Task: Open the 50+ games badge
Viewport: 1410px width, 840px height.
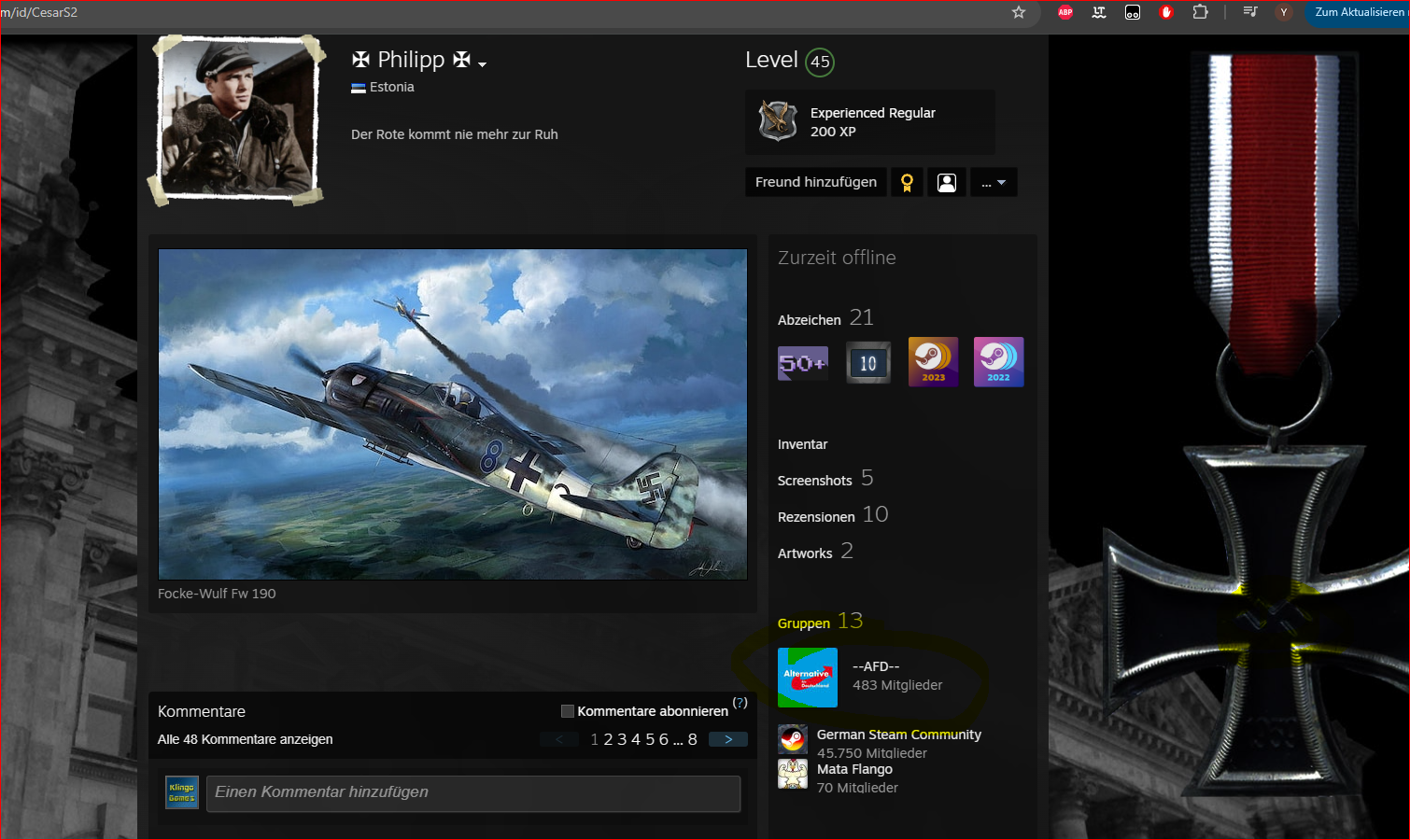Action: coord(803,363)
